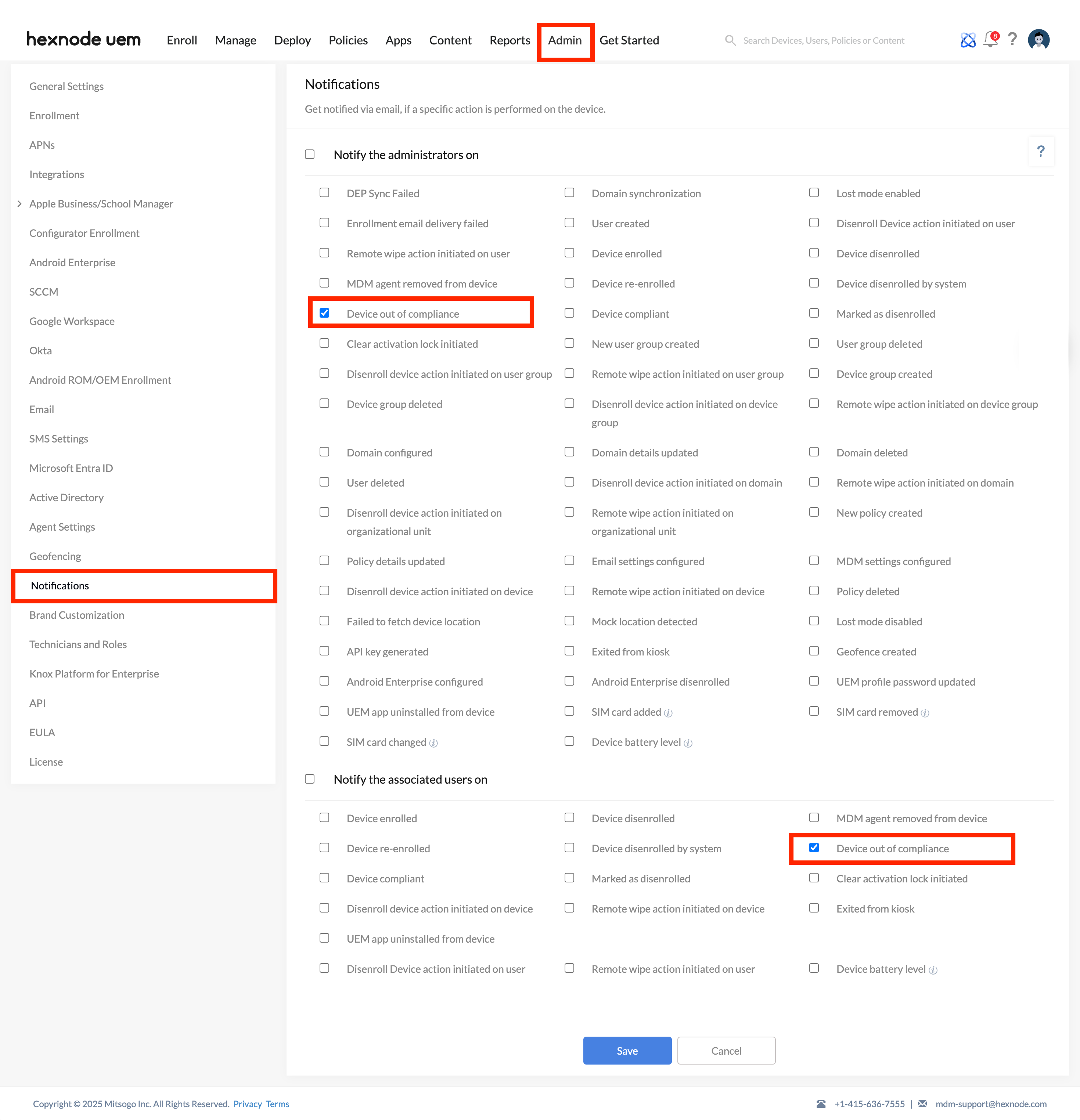Viewport: 1080px width, 1120px height.
Task: Toggle Notify the administrators on checkbox
Action: (x=310, y=154)
